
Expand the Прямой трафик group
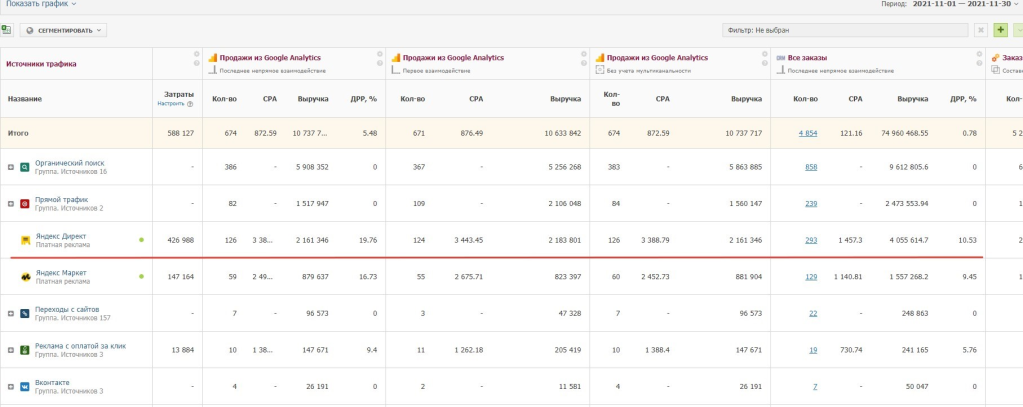click(11, 204)
